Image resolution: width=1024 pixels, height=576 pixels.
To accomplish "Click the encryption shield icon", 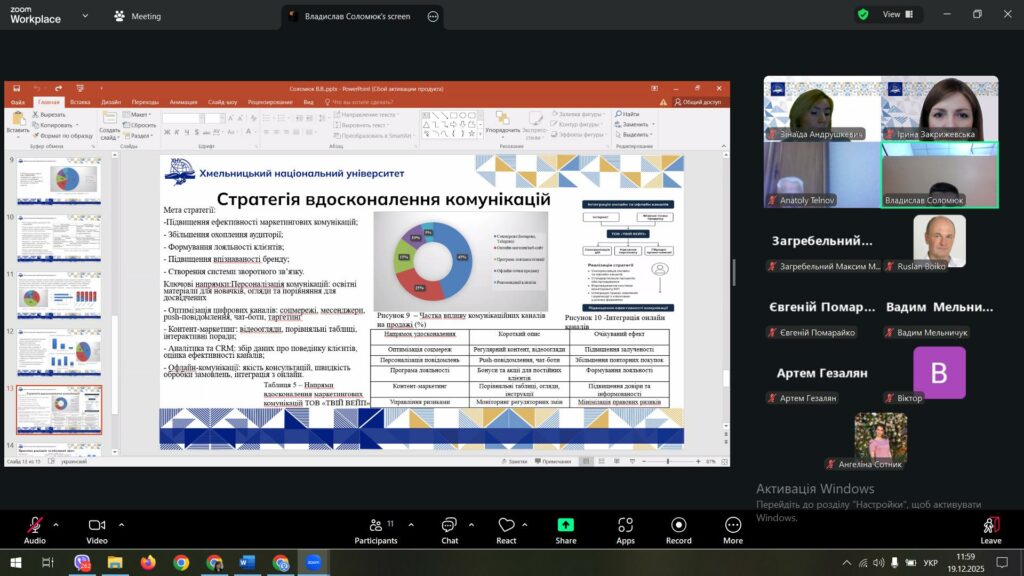I will pos(862,15).
